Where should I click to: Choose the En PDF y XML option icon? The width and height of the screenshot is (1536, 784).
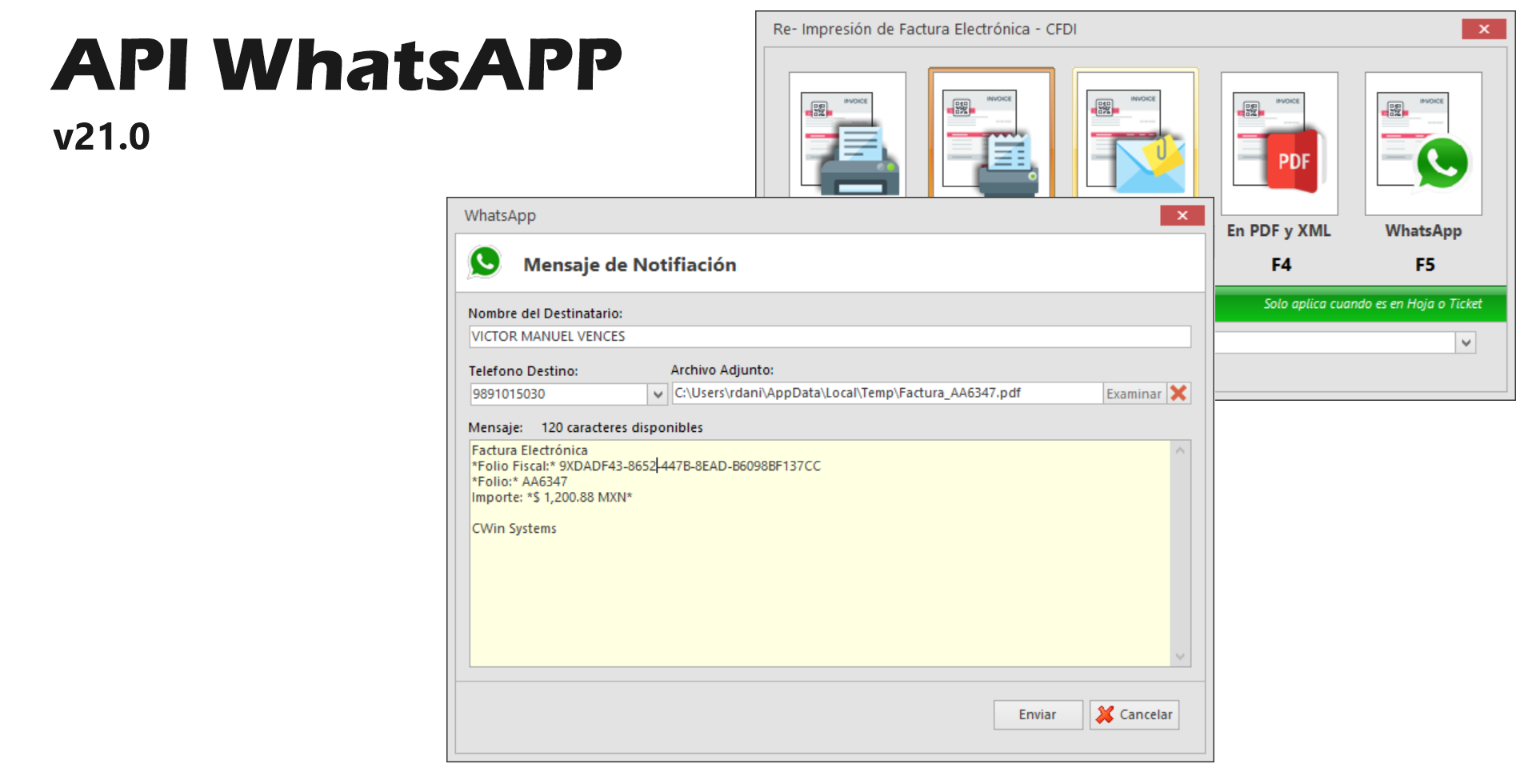1279,143
